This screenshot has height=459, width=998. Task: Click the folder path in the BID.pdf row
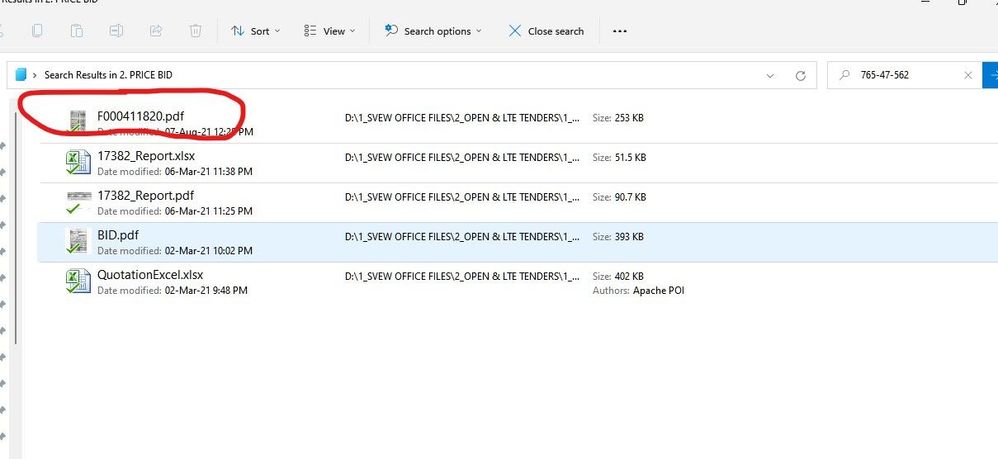[x=462, y=237]
